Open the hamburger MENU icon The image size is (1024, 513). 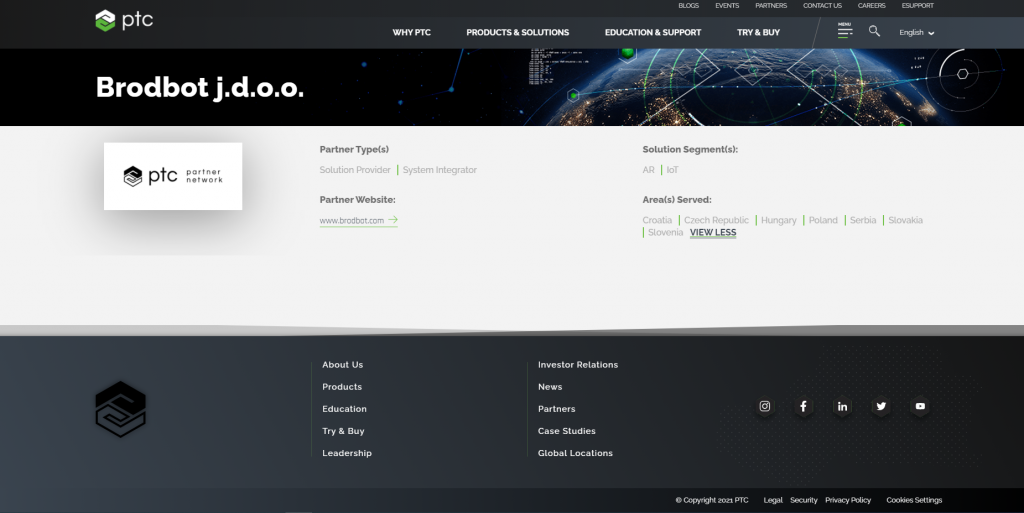(844, 31)
